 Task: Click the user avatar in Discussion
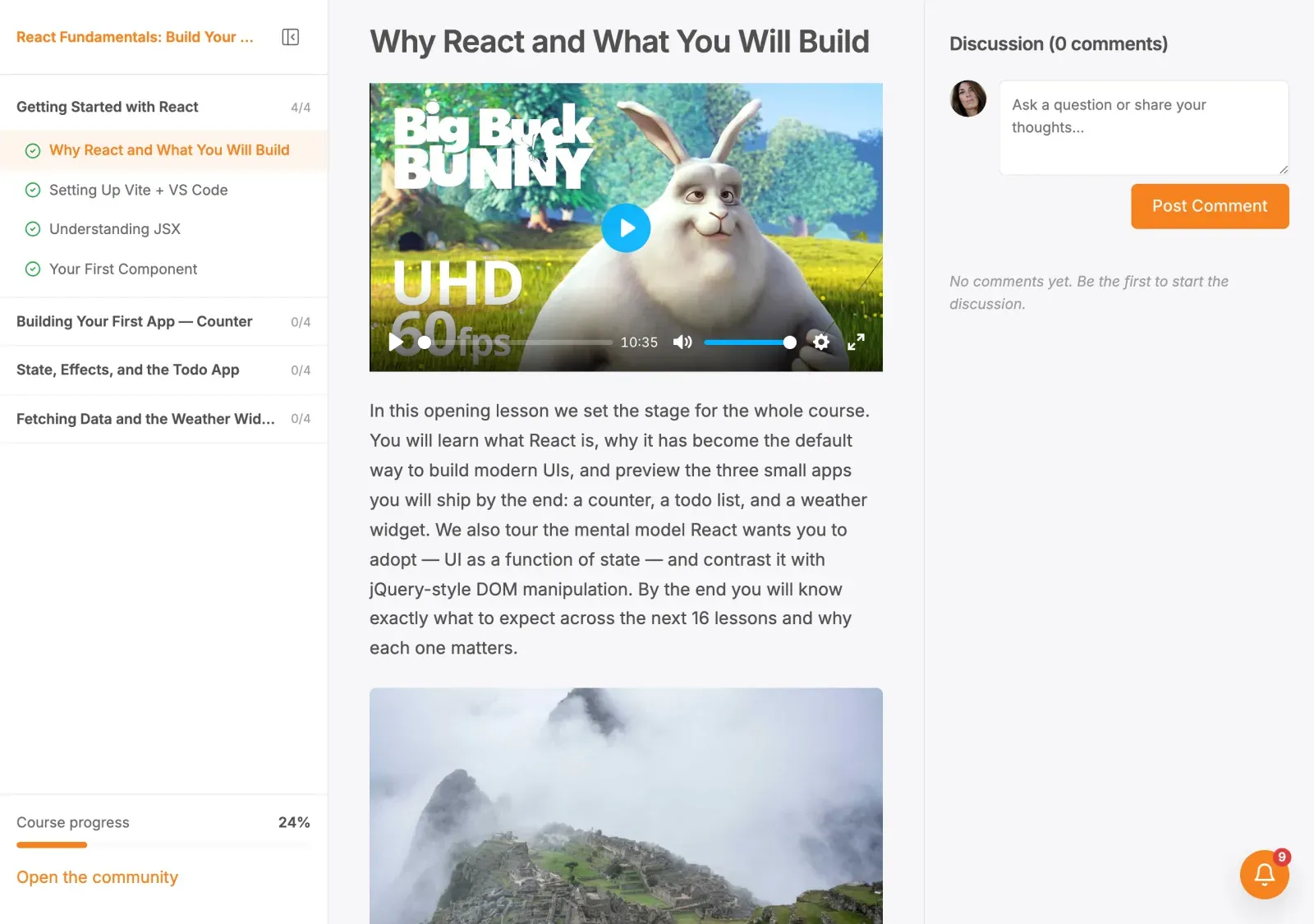968,99
